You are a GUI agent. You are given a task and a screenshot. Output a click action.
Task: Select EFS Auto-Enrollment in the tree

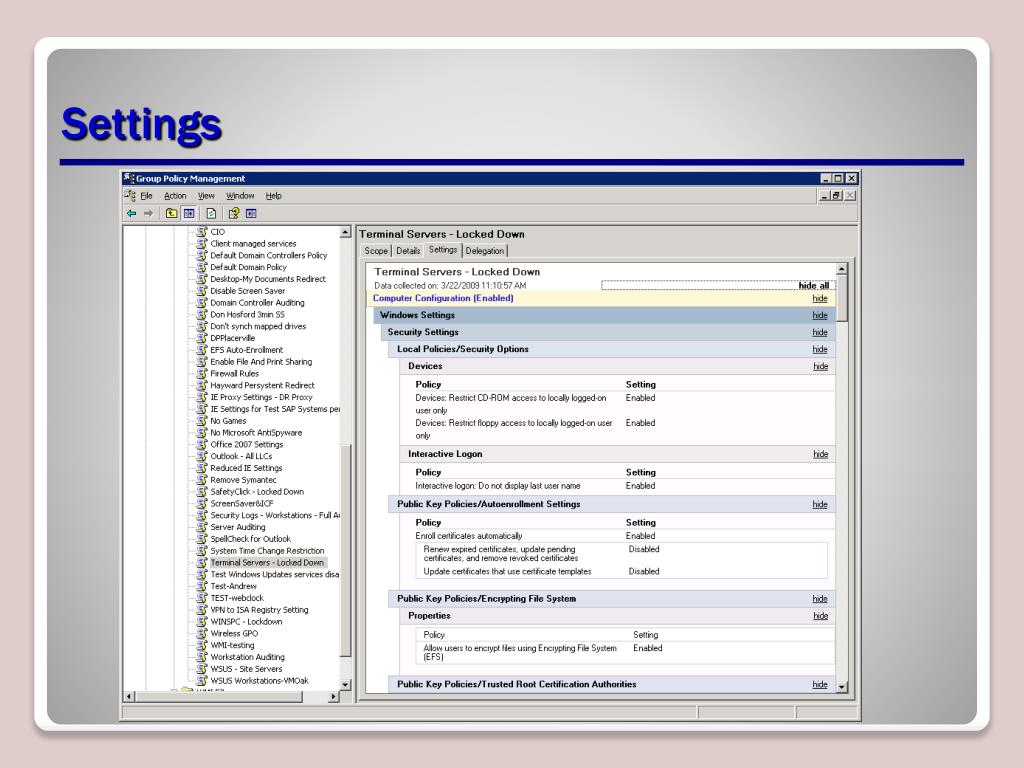click(246, 350)
